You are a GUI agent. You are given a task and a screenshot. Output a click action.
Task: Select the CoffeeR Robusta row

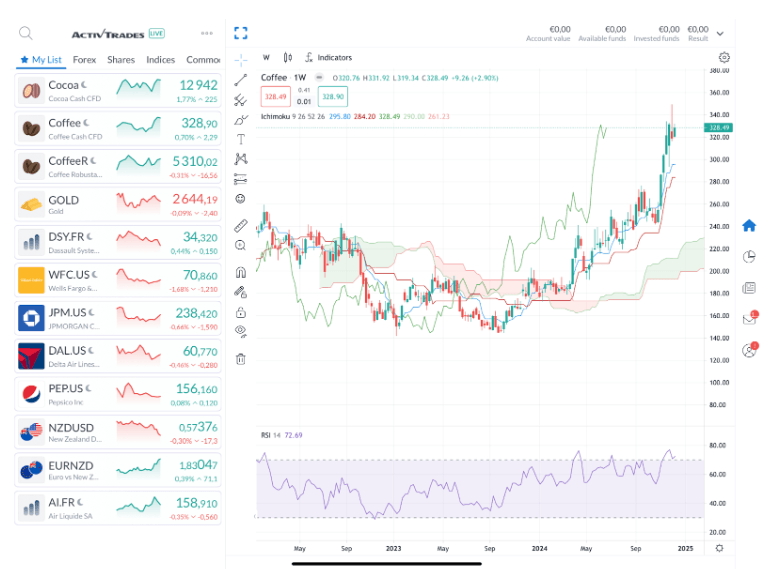pyautogui.click(x=118, y=166)
